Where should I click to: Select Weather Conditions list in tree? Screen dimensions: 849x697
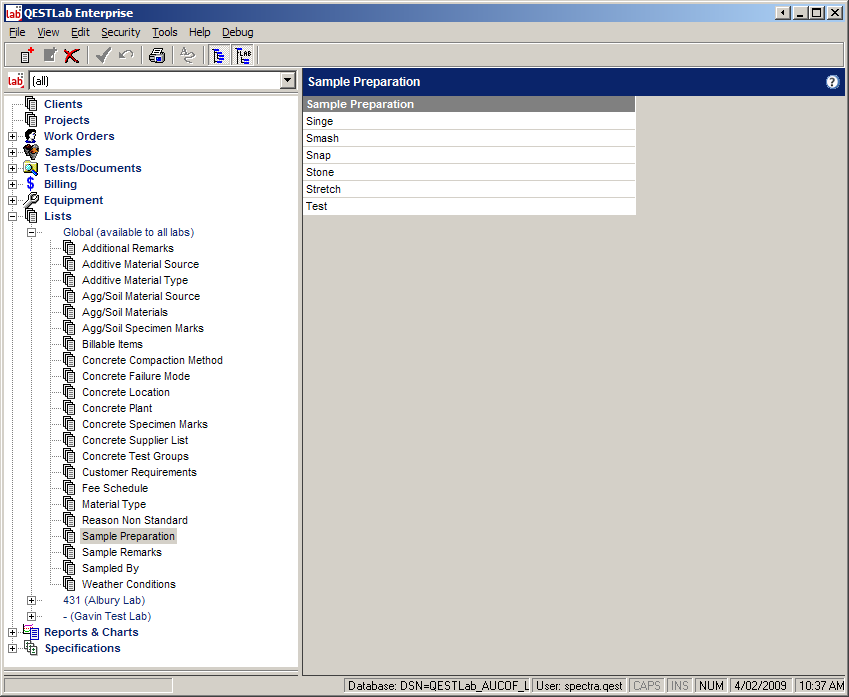128,584
